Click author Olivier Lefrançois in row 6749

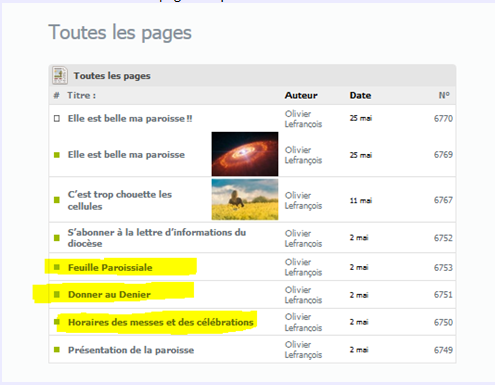pos(303,350)
